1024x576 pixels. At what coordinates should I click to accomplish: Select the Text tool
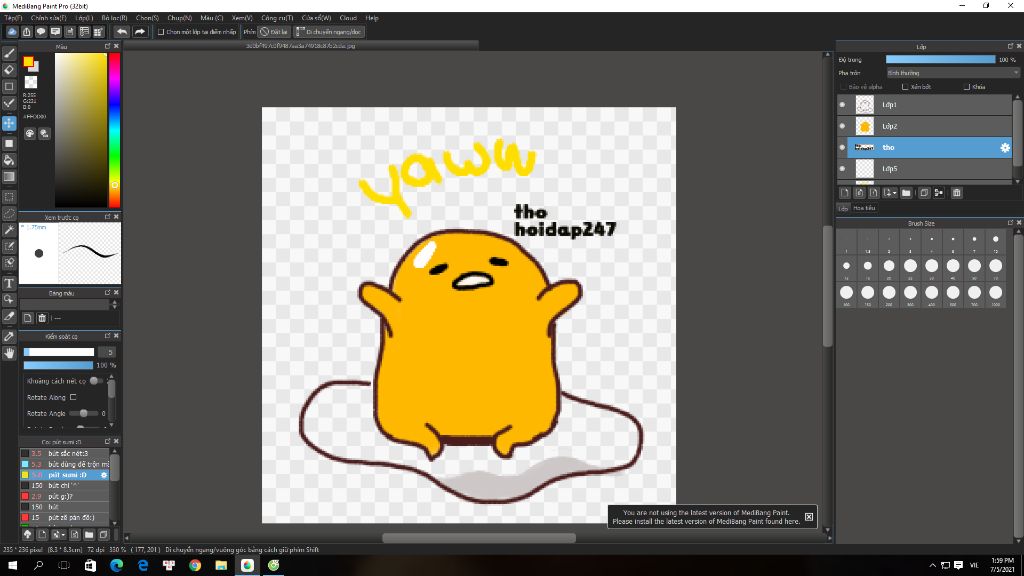pos(9,283)
